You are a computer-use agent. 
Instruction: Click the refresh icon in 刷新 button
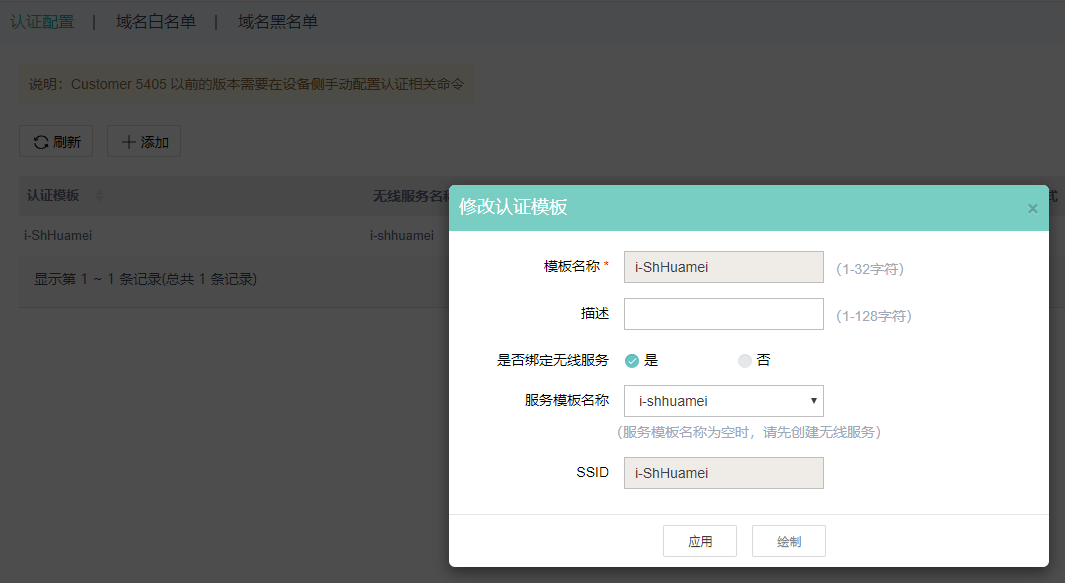[41, 142]
